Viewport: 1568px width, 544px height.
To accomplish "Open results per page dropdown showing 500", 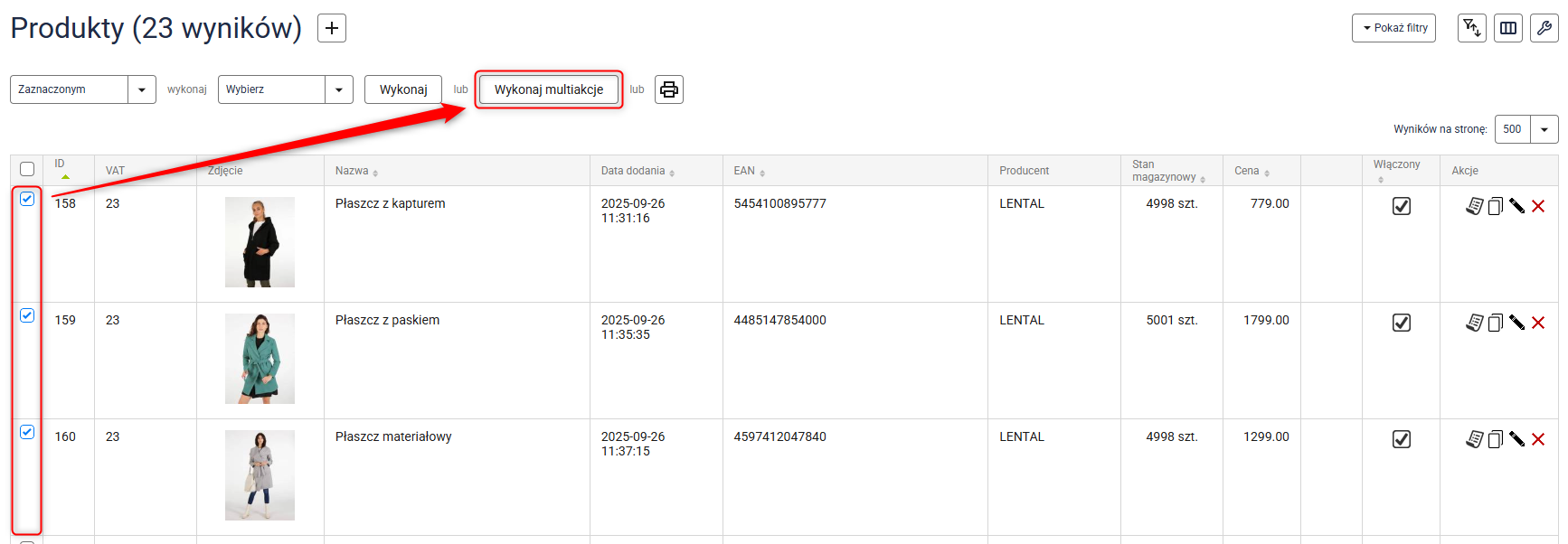I will tap(1525, 129).
